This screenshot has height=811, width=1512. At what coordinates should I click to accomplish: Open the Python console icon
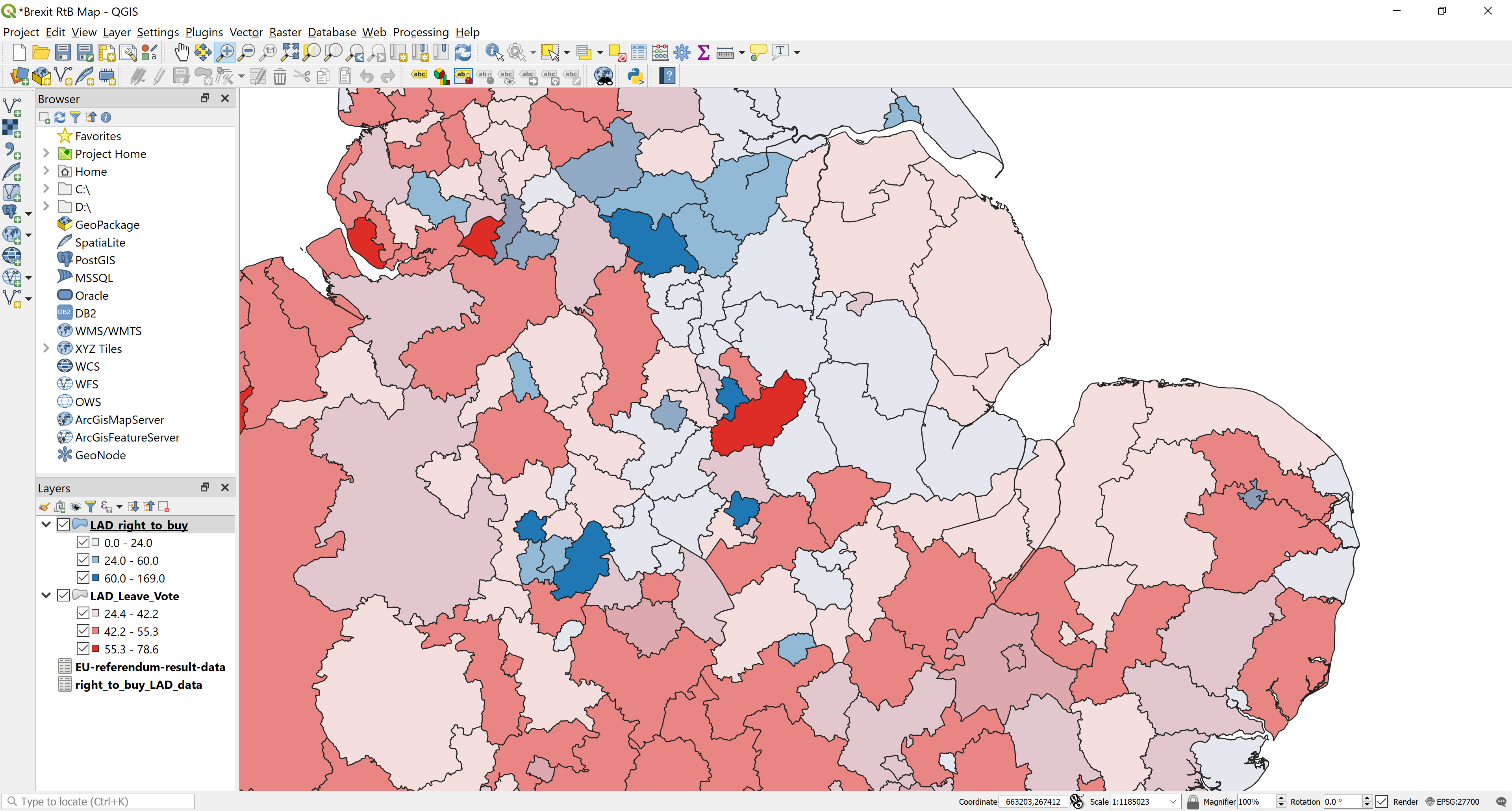[635, 76]
